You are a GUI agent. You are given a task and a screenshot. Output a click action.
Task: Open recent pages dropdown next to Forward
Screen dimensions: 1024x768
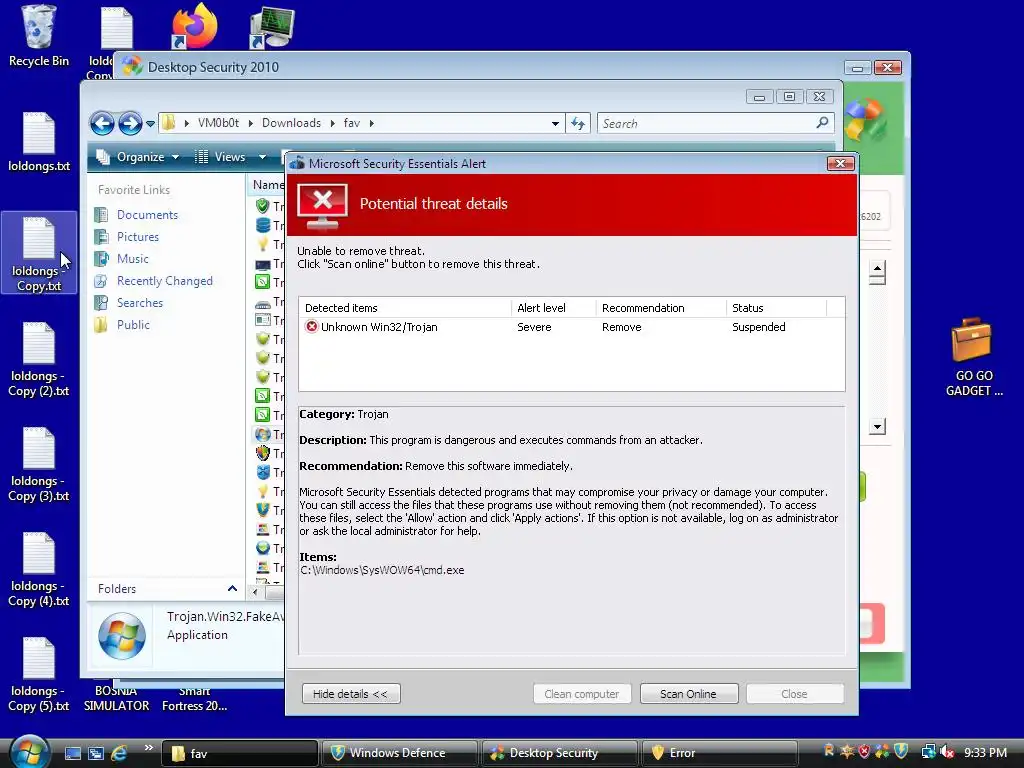pyautogui.click(x=150, y=123)
